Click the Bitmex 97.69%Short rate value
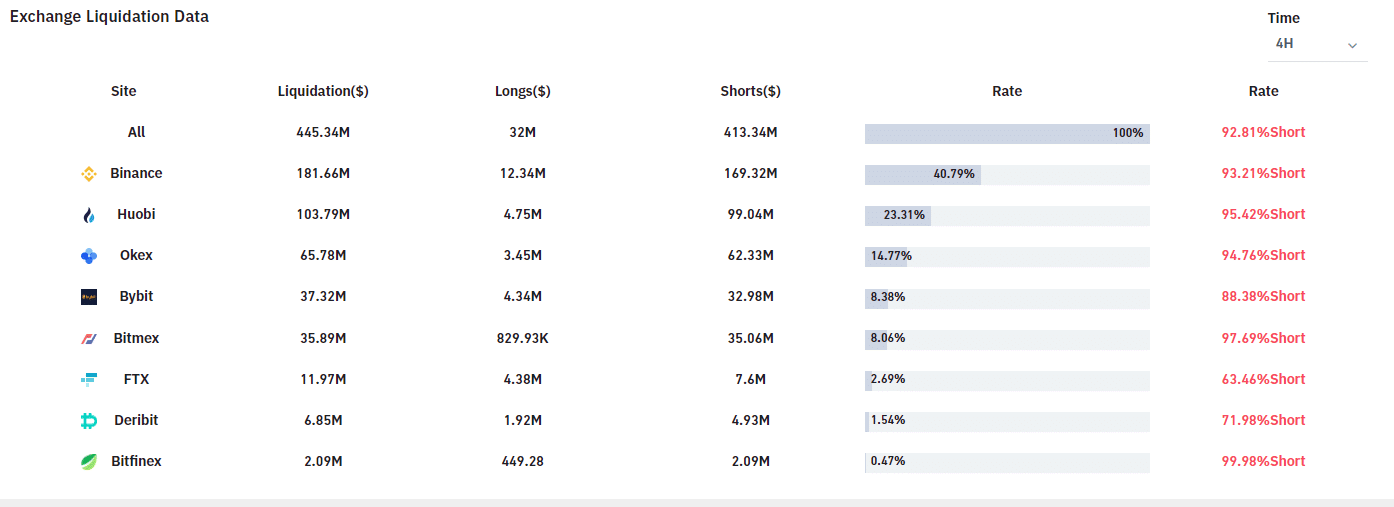 click(x=1263, y=338)
